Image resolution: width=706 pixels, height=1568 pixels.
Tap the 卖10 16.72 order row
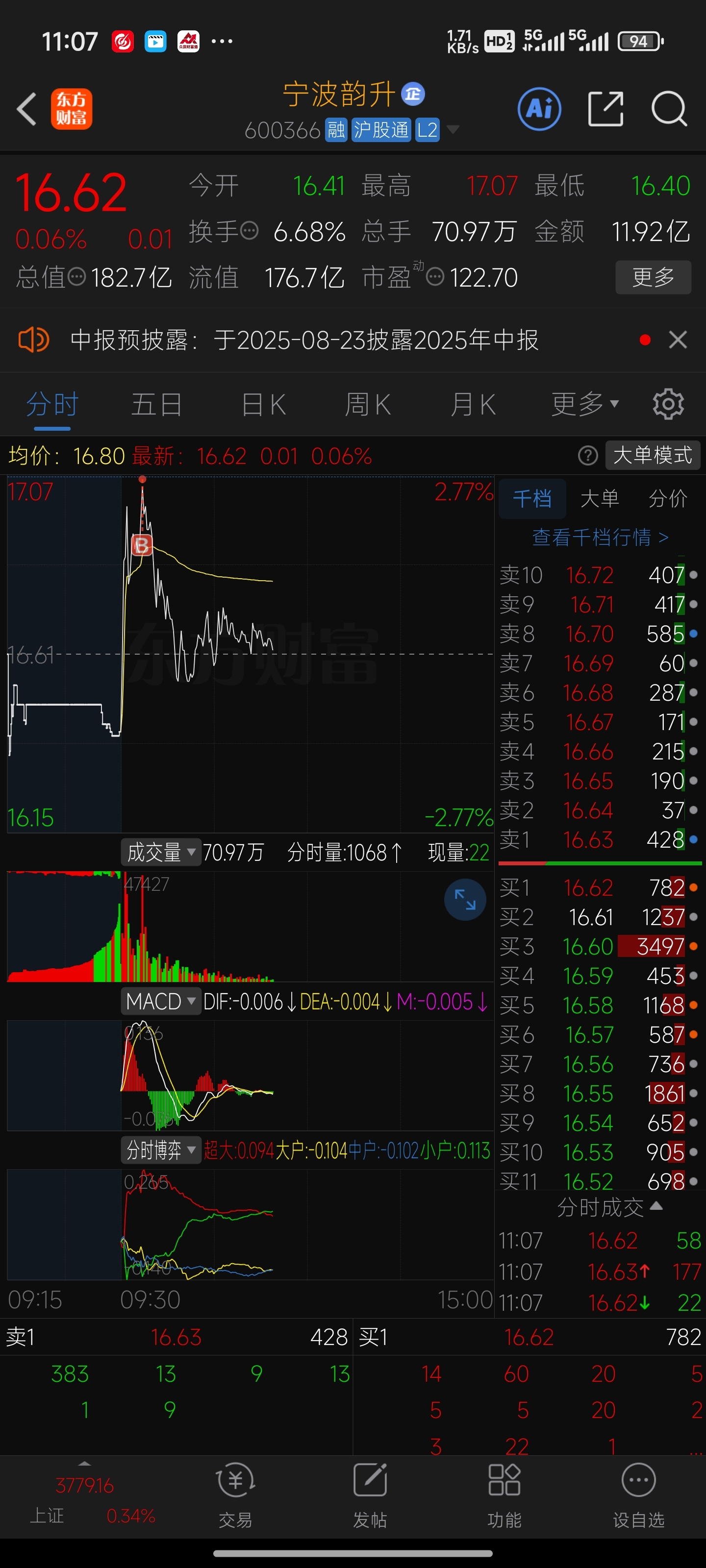[600, 575]
